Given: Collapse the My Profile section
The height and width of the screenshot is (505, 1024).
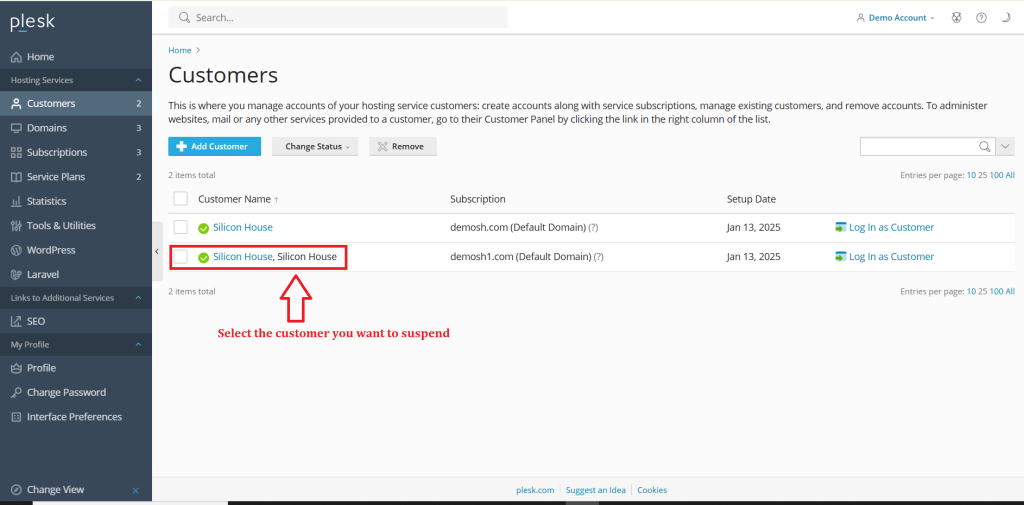Looking at the screenshot, I should click(138, 344).
